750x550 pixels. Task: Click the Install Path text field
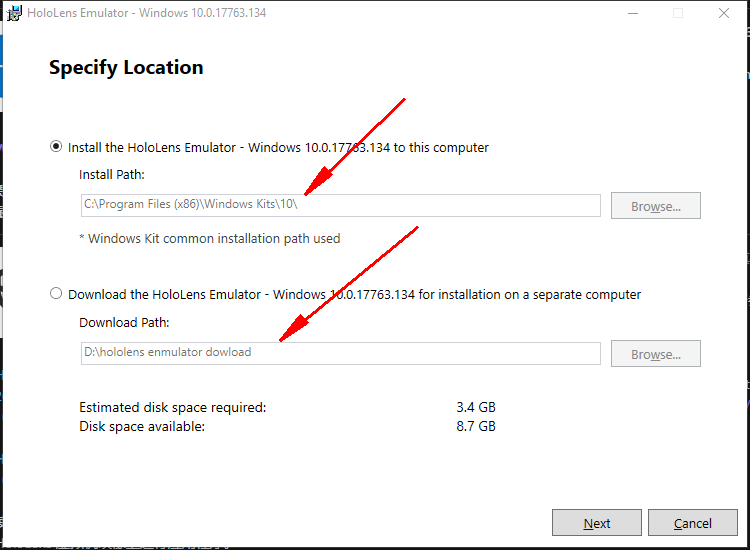click(341, 205)
